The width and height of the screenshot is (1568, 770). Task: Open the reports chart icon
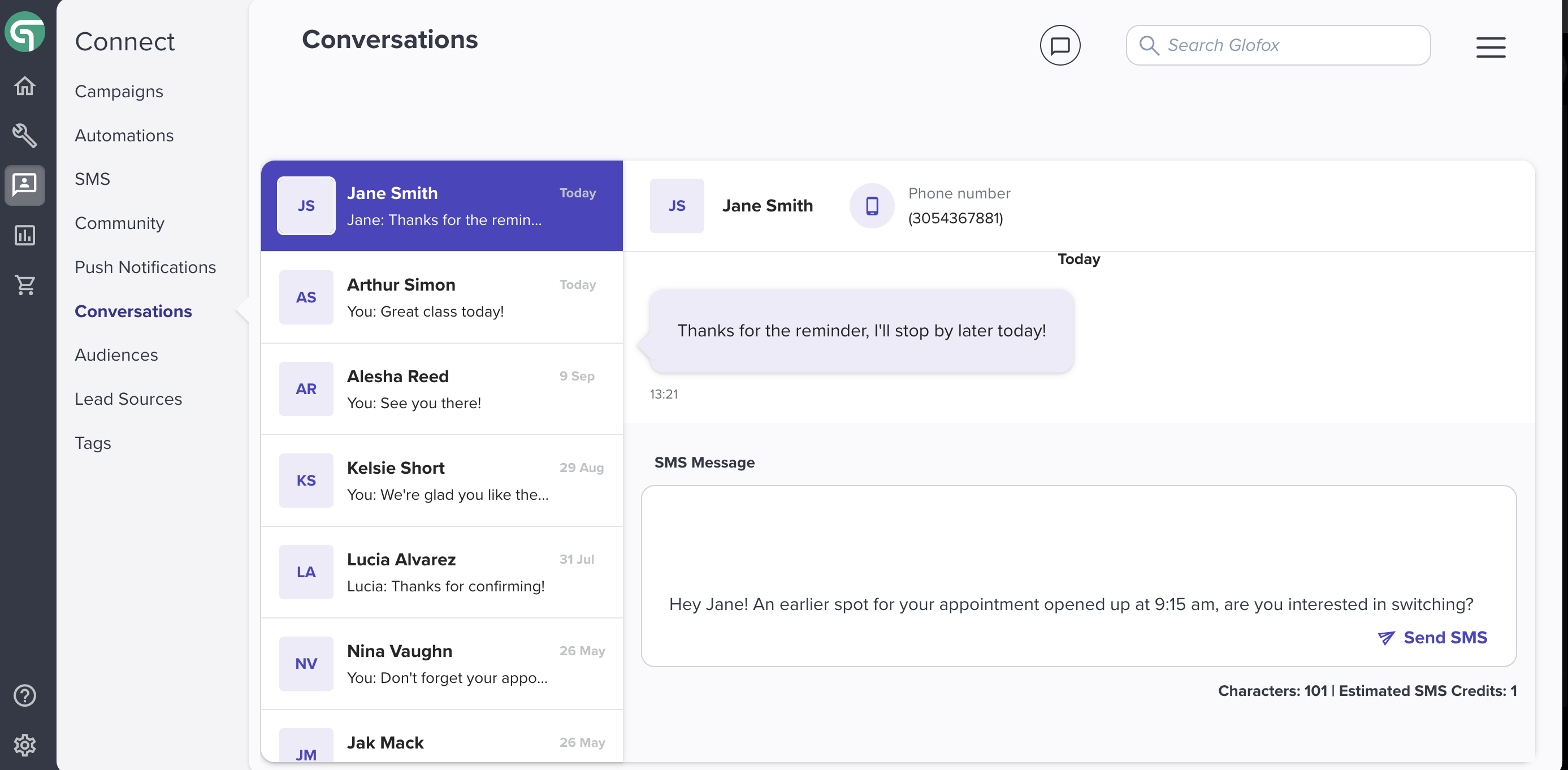(x=25, y=235)
